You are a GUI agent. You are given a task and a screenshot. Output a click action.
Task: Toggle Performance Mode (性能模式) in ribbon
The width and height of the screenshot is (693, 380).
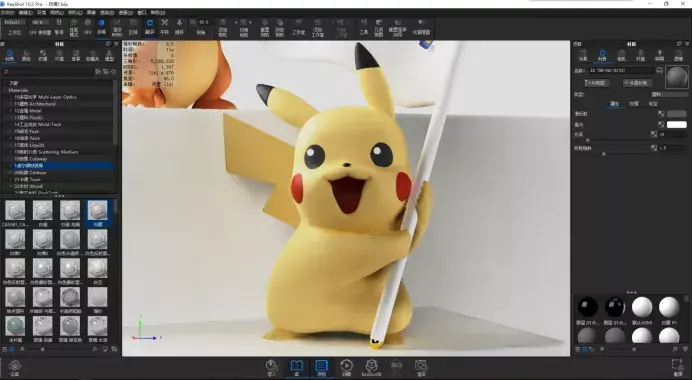74,27
